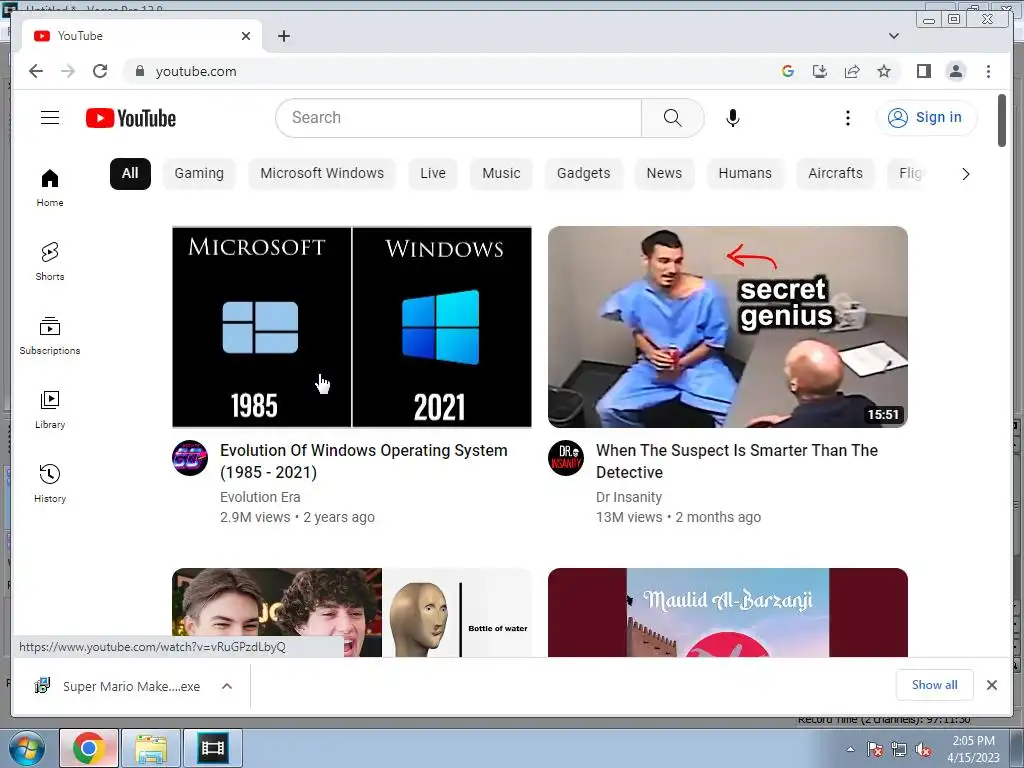Screen dimensions: 1024x768
Task: Open Shorts from the sidebar
Action: coord(50,261)
